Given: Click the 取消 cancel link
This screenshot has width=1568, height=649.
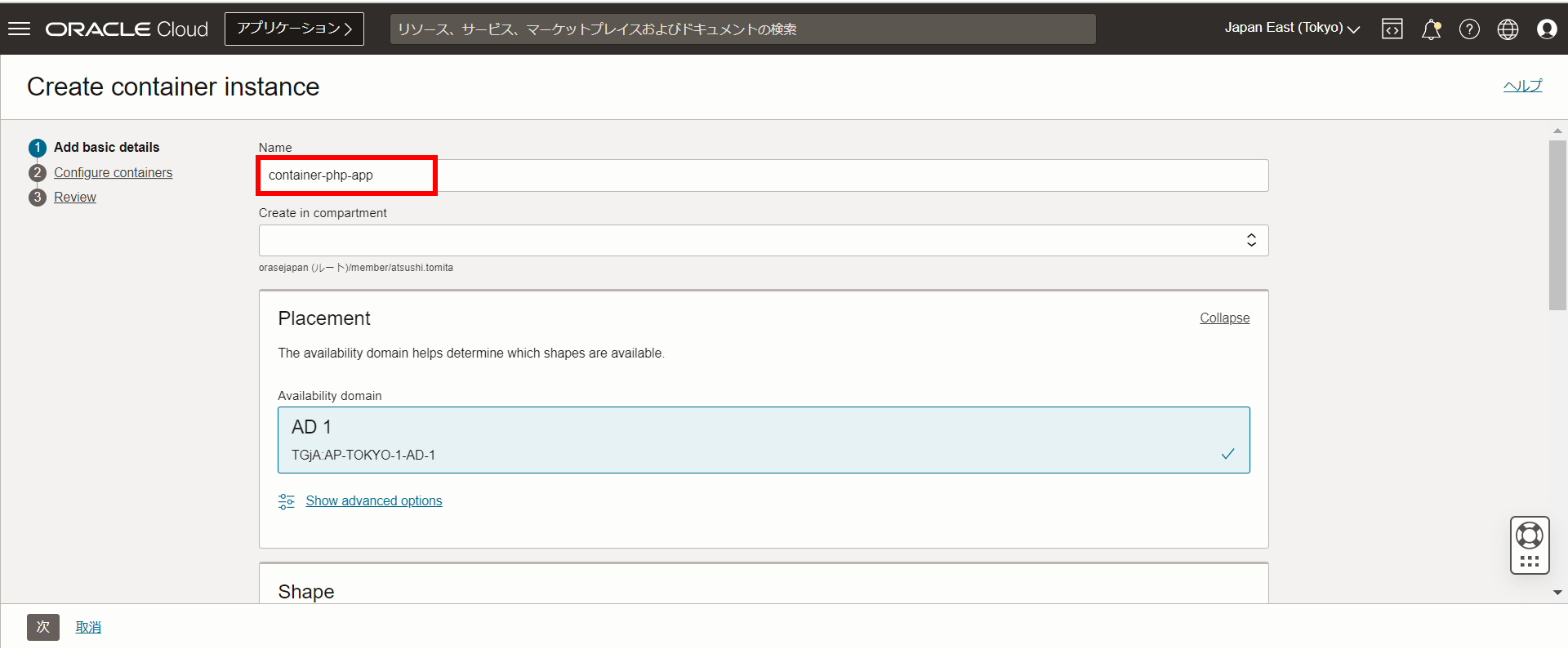Looking at the screenshot, I should click(x=88, y=627).
